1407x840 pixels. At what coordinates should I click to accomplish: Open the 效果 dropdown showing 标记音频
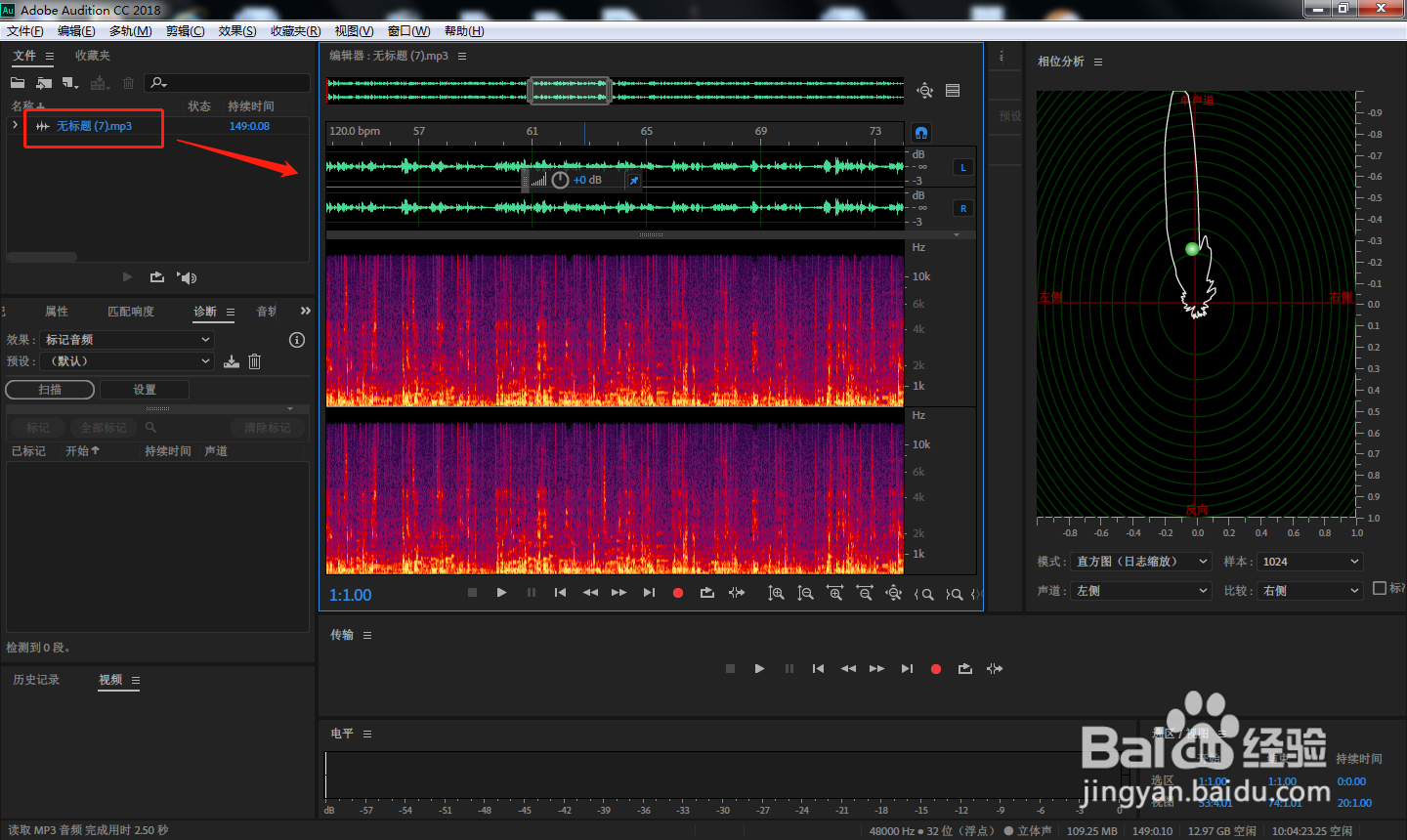[127, 339]
